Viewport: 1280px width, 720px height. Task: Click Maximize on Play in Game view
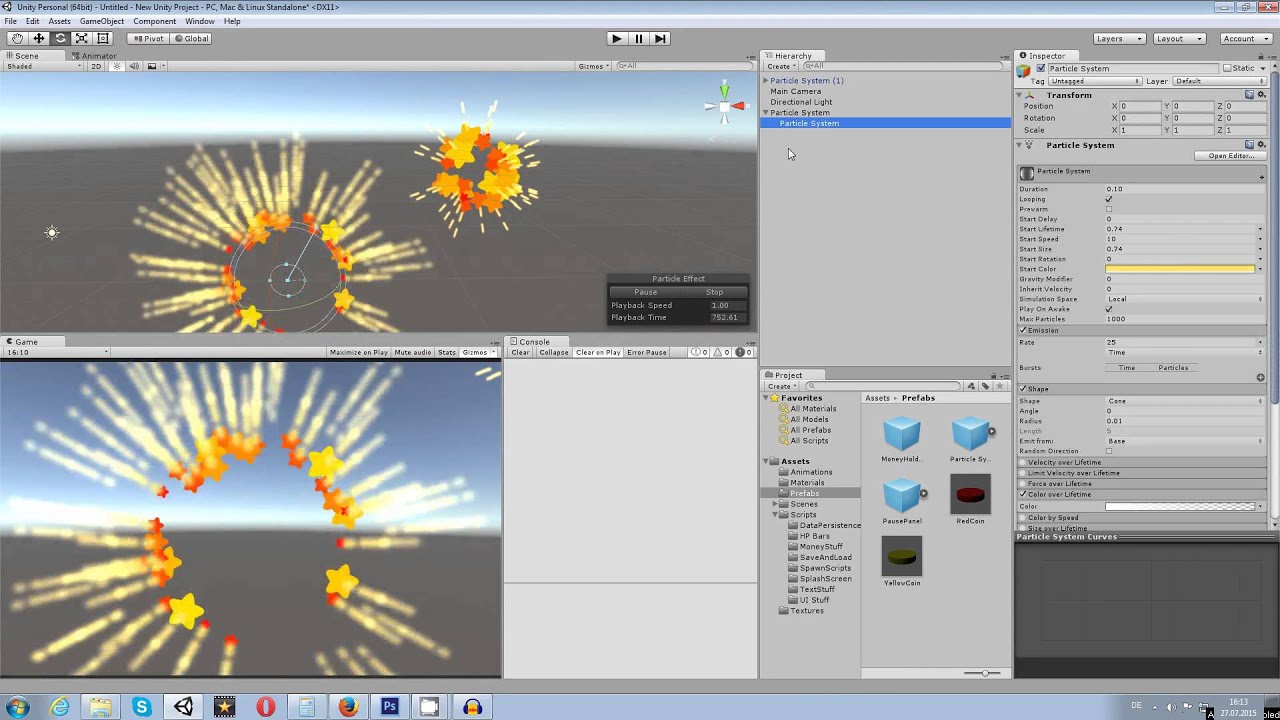coord(358,352)
